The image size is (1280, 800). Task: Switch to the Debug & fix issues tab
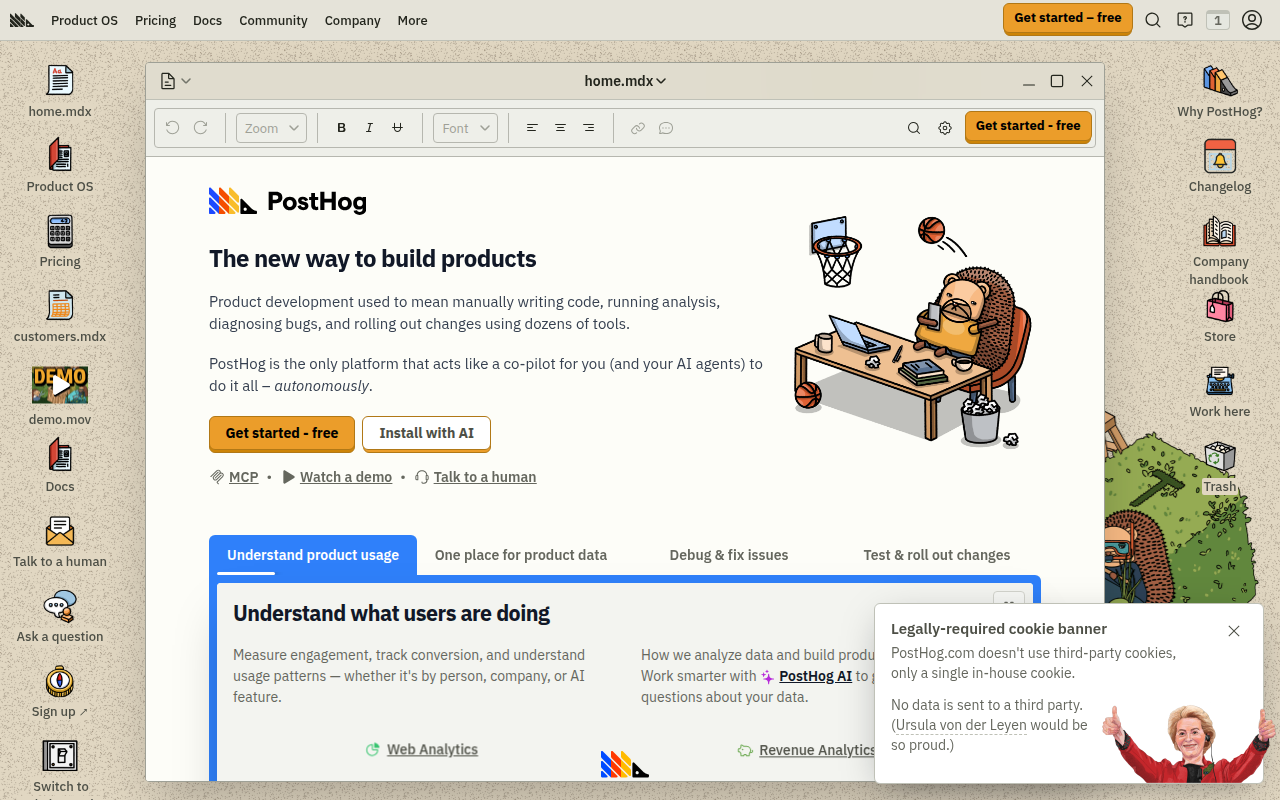tap(729, 555)
